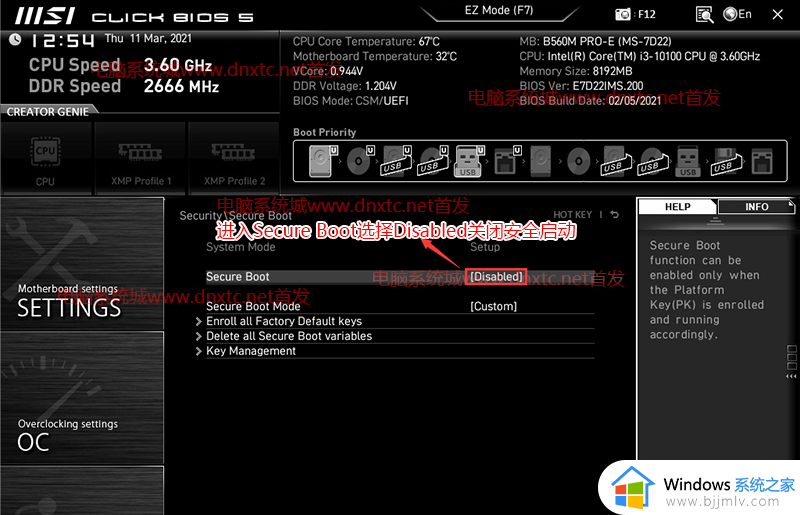Collapse help panel with the <<< arrows

pyautogui.click(x=791, y=377)
